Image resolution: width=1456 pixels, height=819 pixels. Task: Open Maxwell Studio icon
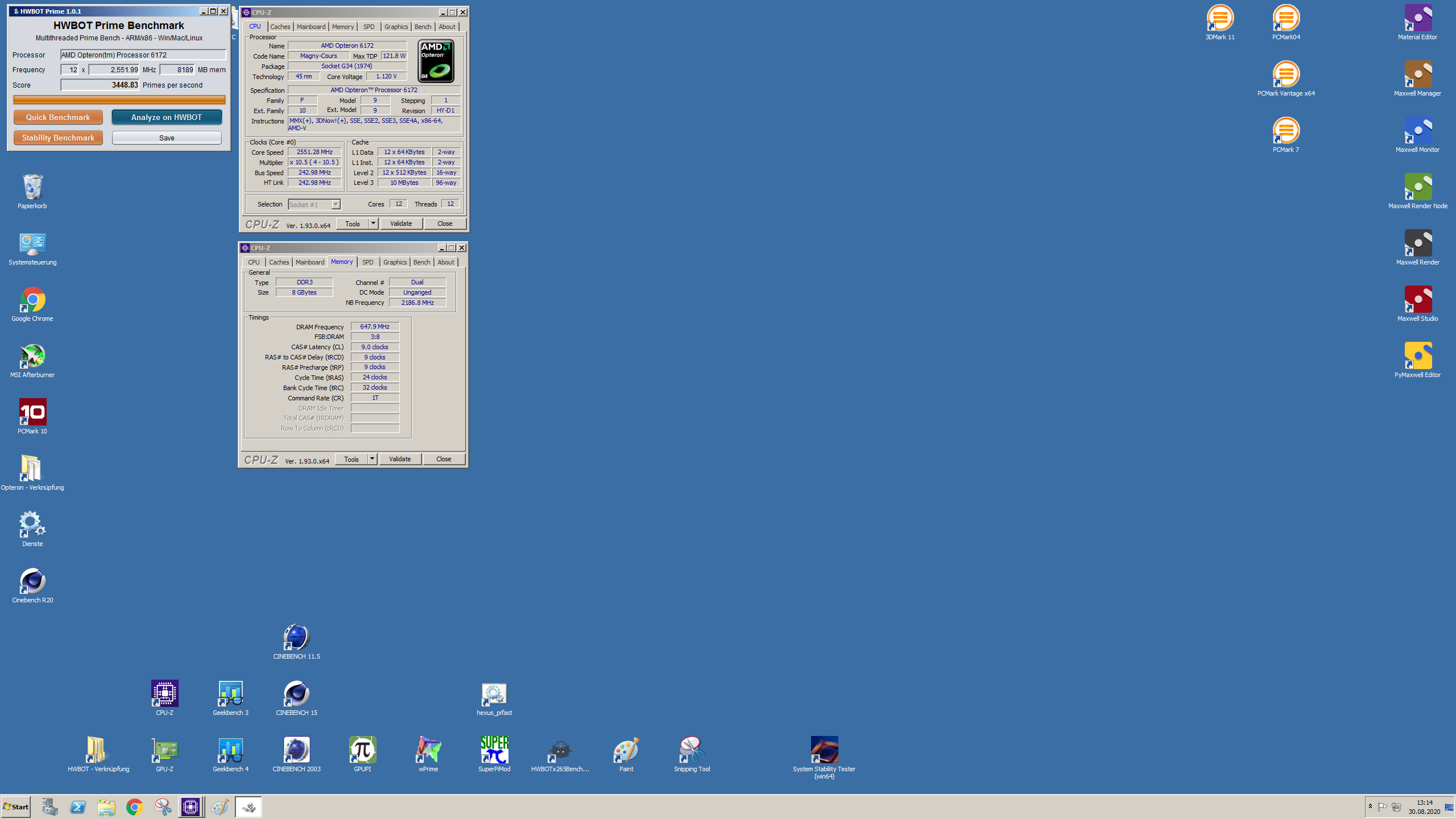tap(1417, 304)
